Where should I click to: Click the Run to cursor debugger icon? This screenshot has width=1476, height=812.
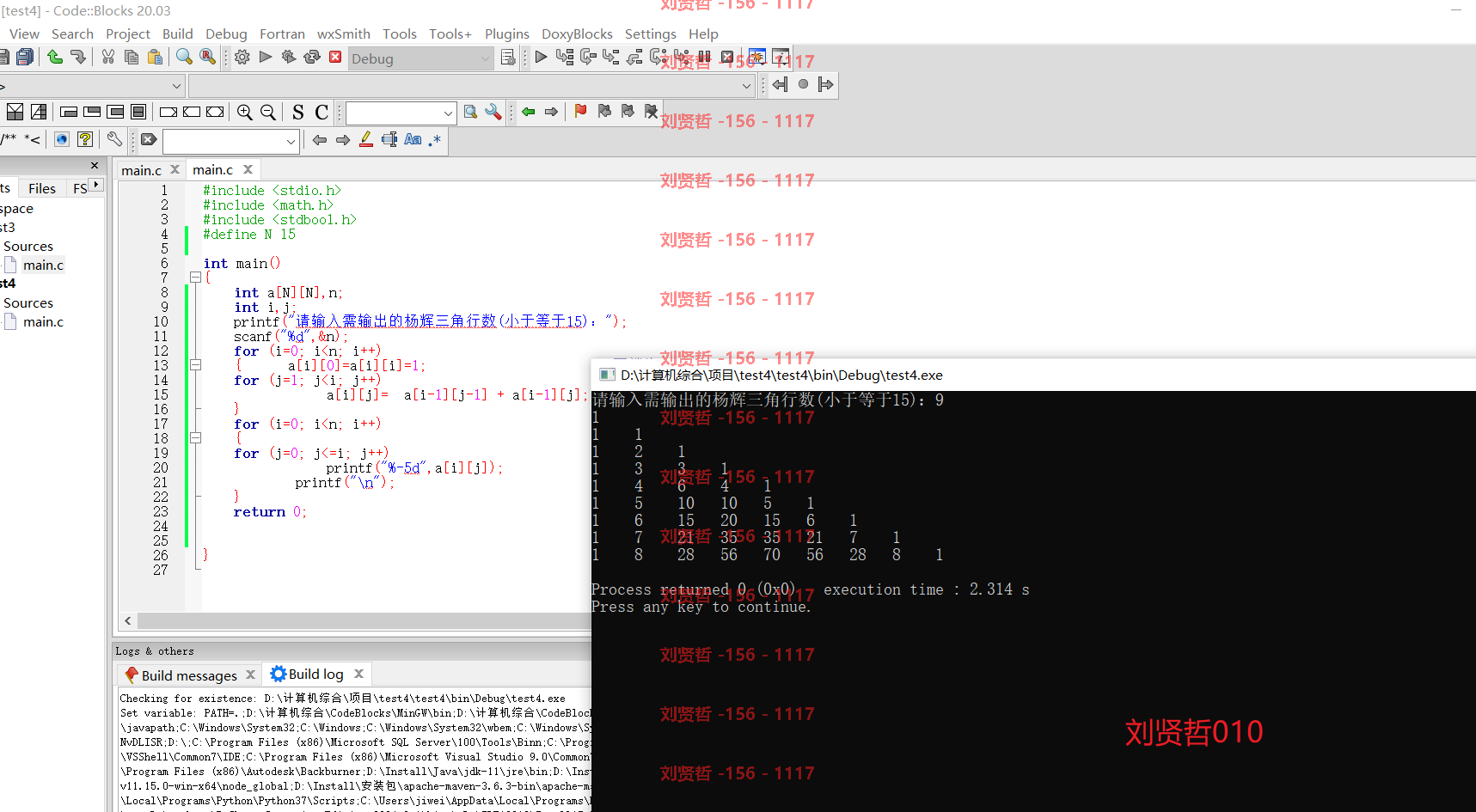click(565, 57)
